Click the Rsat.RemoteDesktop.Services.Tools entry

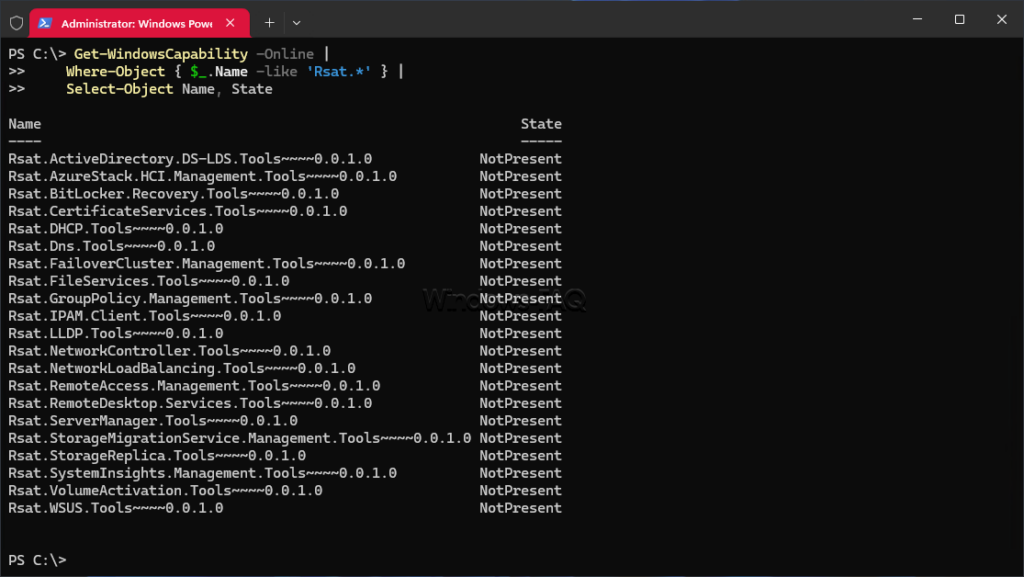tap(190, 403)
